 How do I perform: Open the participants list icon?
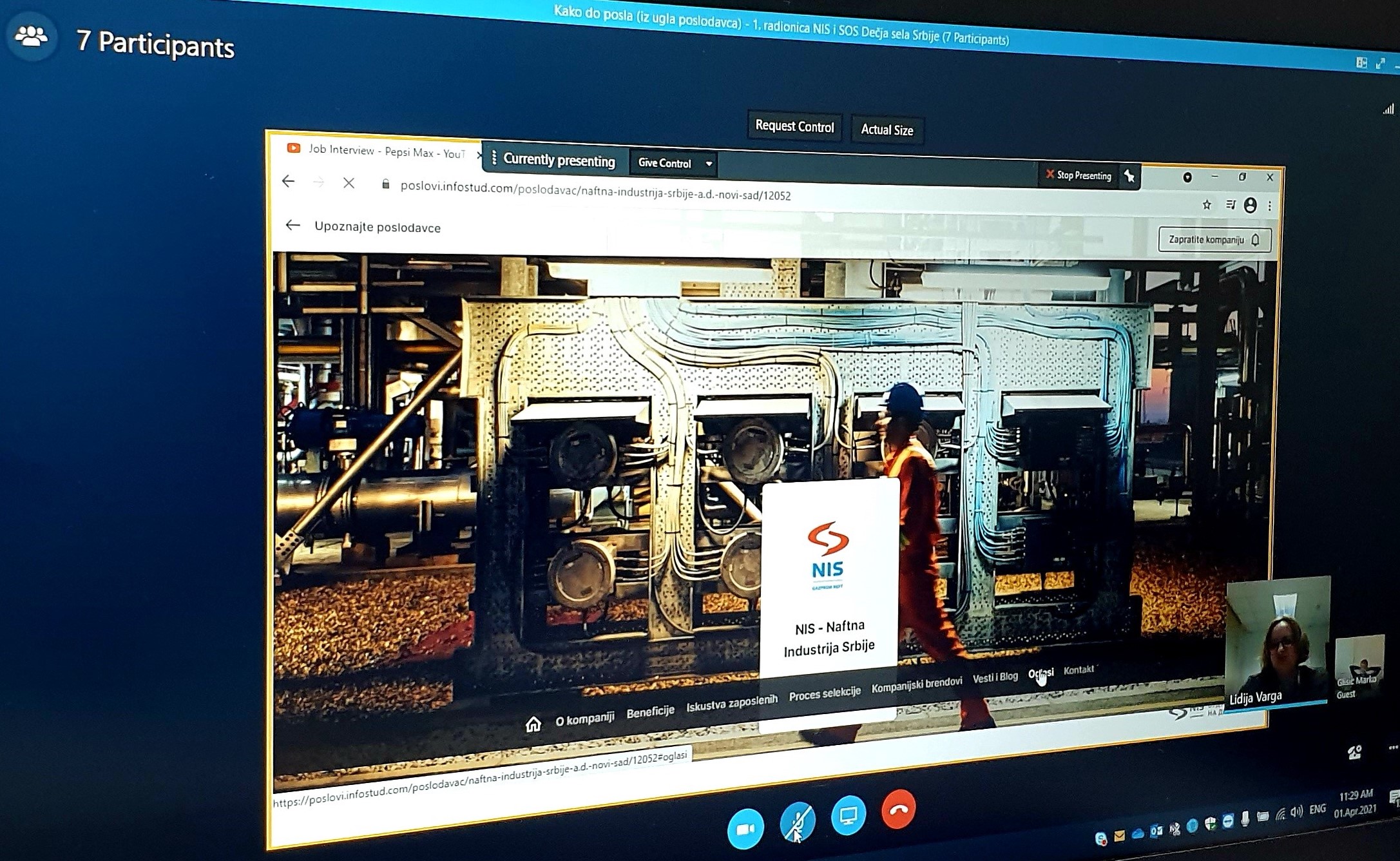pos(31,37)
